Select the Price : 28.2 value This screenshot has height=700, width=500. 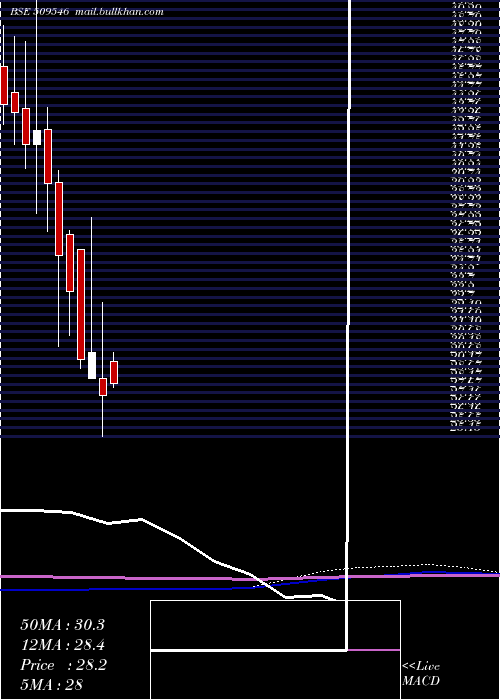pyautogui.click(x=63, y=665)
